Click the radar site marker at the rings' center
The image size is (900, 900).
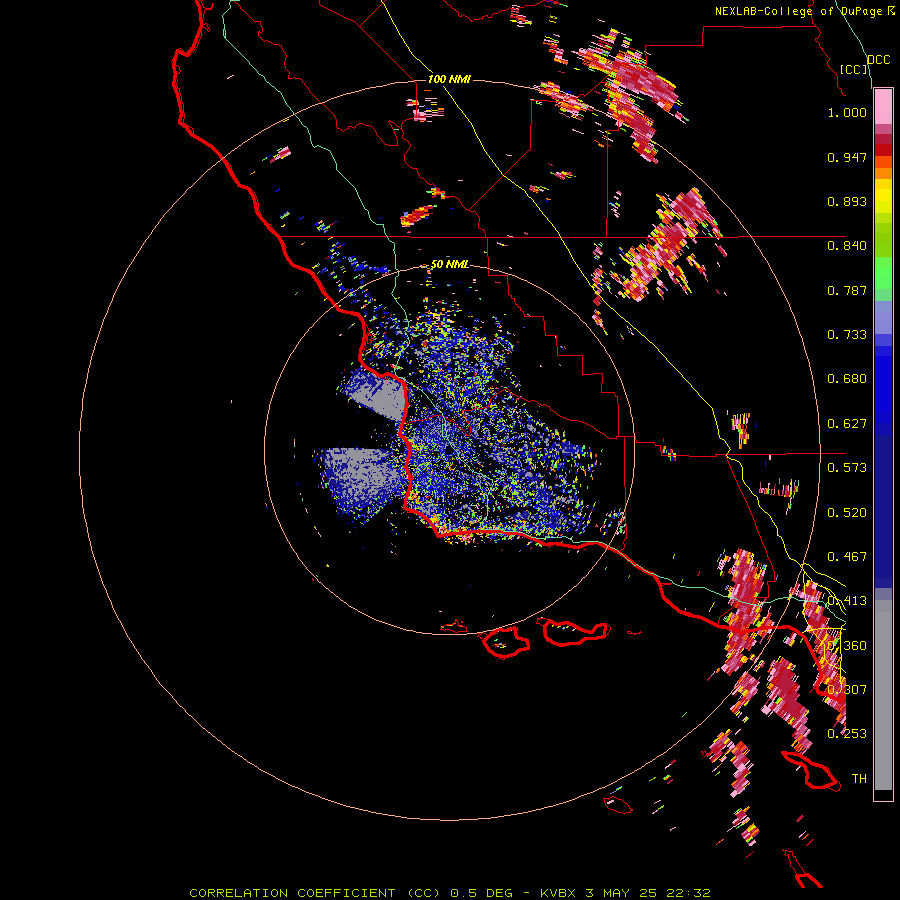point(448,451)
